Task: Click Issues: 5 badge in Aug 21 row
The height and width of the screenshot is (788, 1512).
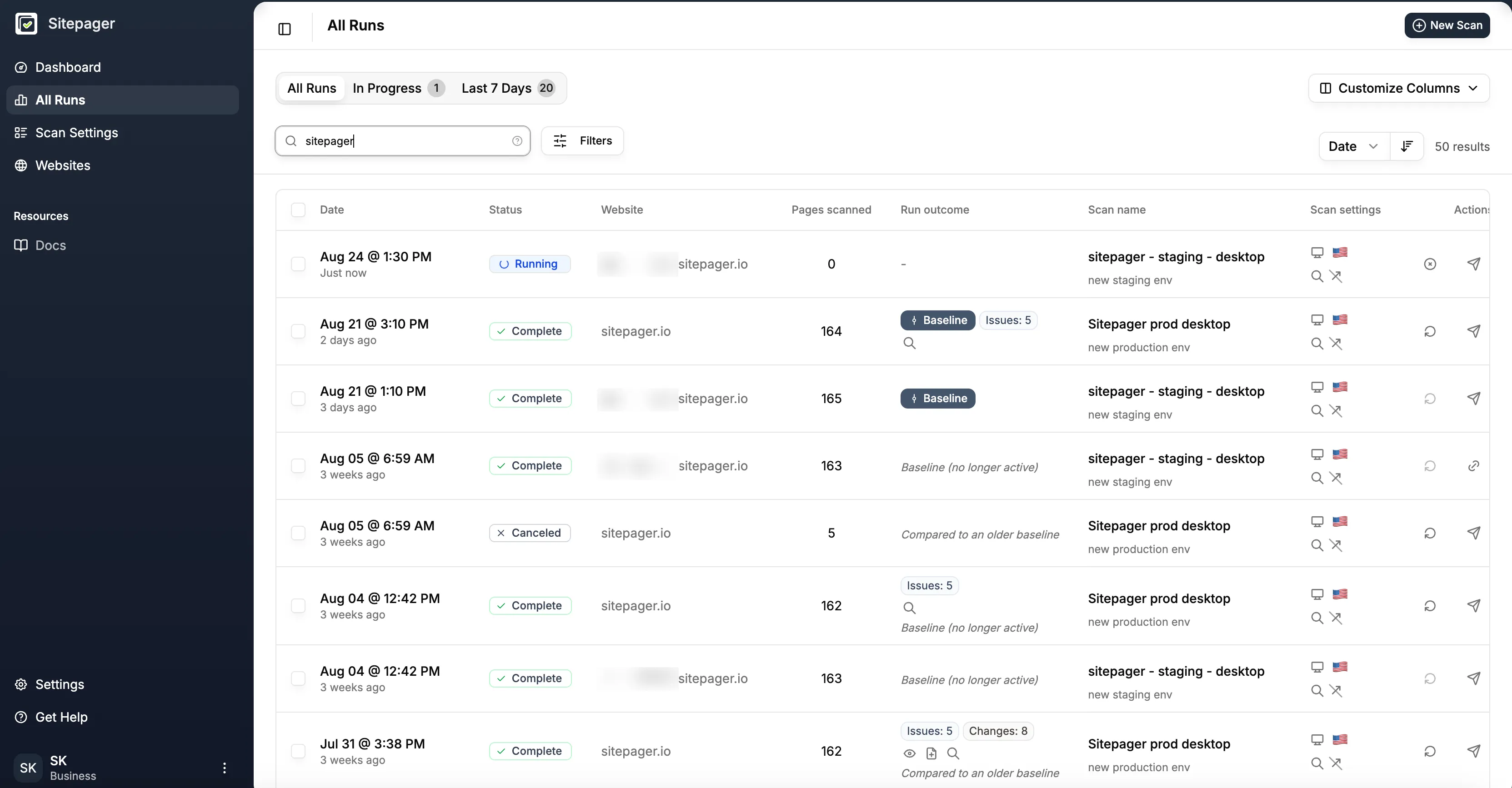Action: point(1008,320)
